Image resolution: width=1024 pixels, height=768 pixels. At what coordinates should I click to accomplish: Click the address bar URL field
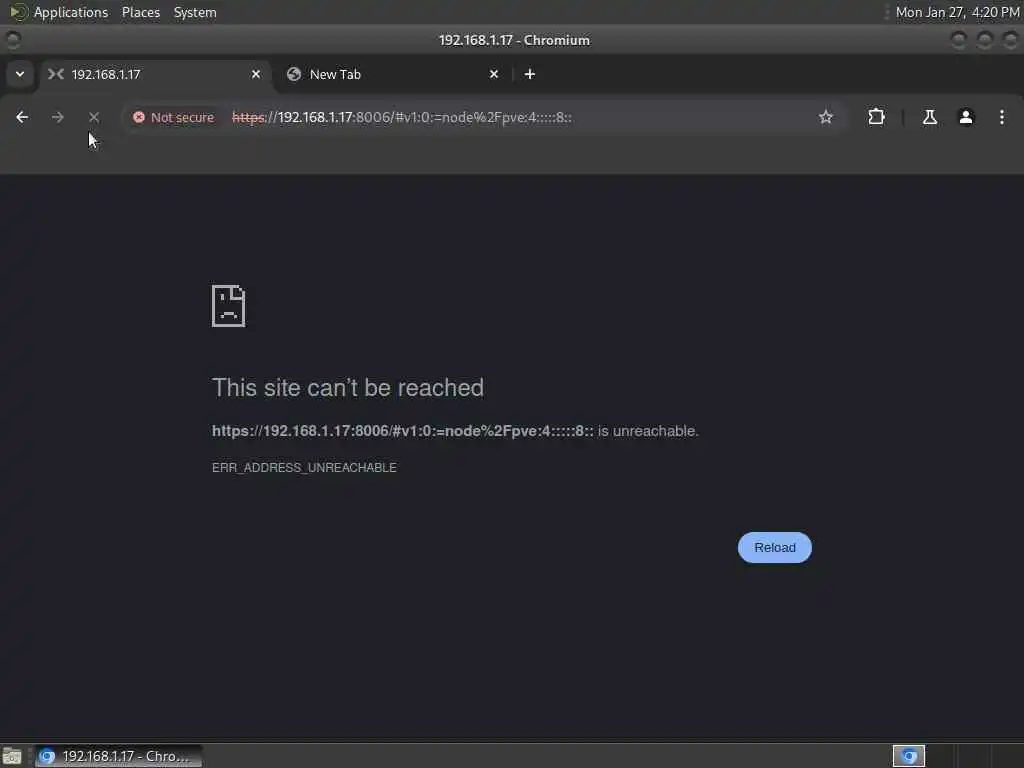tap(516, 117)
